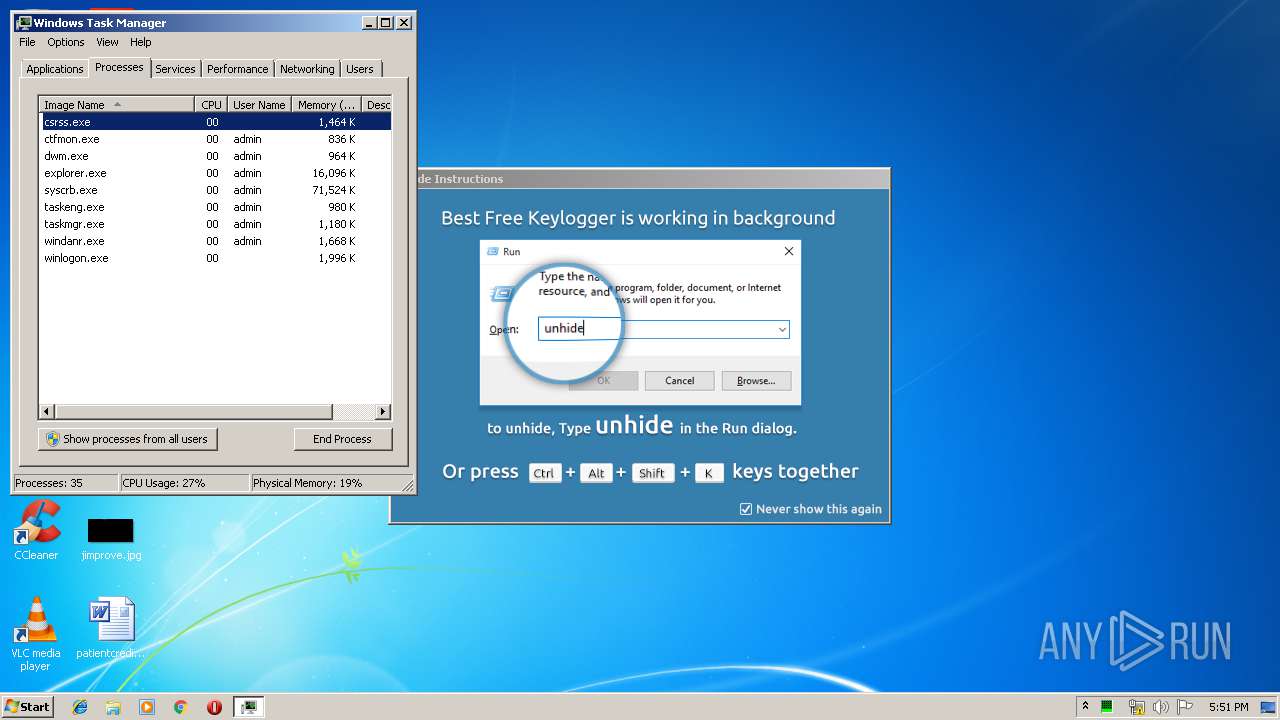Sort by Image Name column
Image resolution: width=1280 pixels, height=720 pixels.
pos(117,105)
